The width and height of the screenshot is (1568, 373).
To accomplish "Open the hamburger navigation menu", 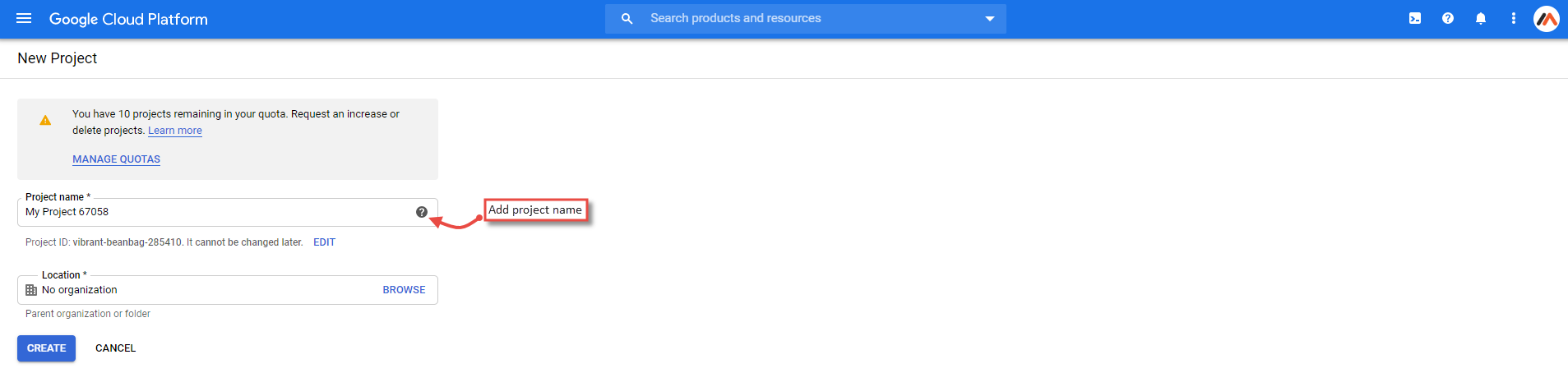I will click(x=24, y=18).
